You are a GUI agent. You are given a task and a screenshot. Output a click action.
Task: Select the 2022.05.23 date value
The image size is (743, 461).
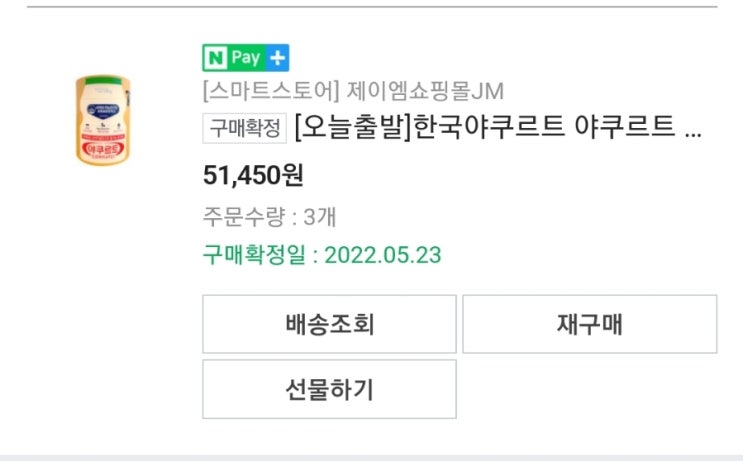[x=384, y=254]
